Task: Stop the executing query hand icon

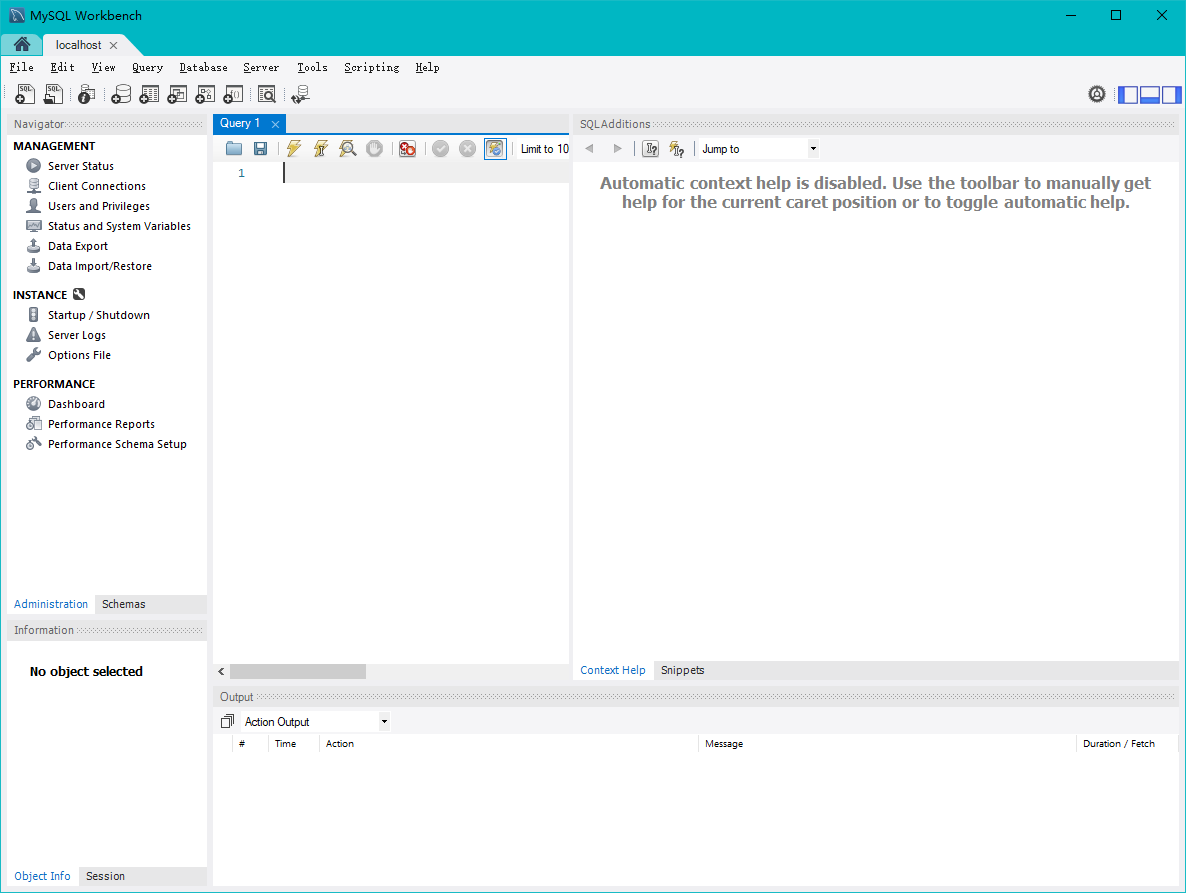Action: 374,149
